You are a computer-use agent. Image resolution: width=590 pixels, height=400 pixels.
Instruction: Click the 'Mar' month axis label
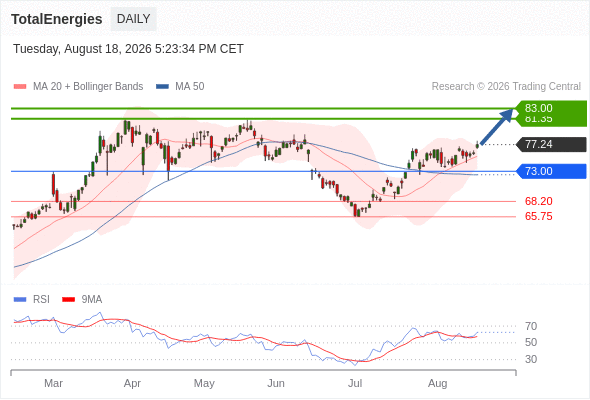click(53, 383)
